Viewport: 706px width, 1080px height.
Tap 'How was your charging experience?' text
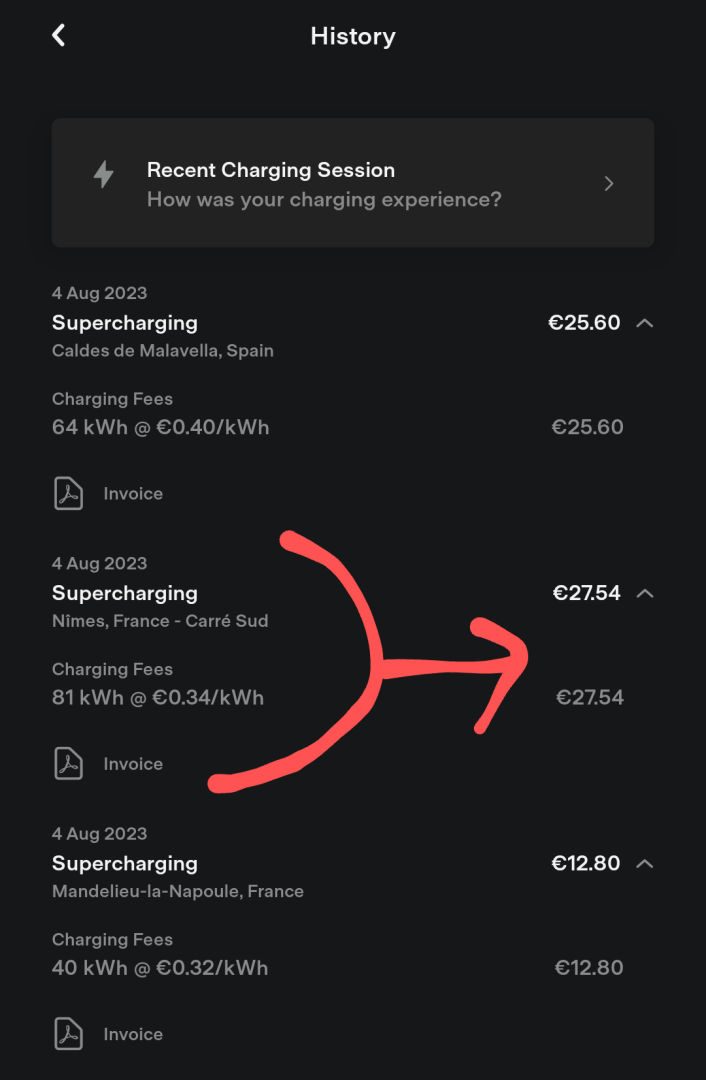tap(324, 200)
